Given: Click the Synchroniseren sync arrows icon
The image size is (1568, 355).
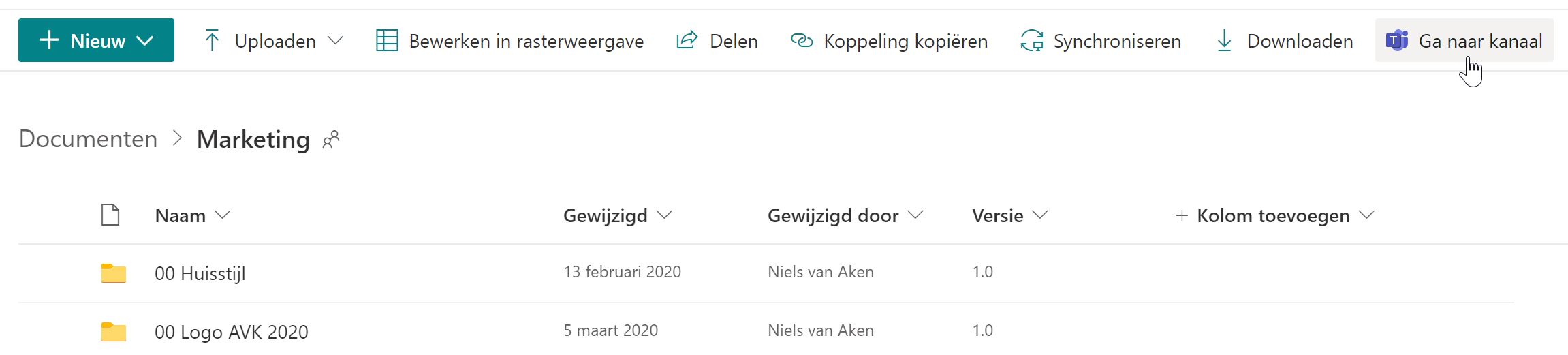Looking at the screenshot, I should [x=1032, y=41].
